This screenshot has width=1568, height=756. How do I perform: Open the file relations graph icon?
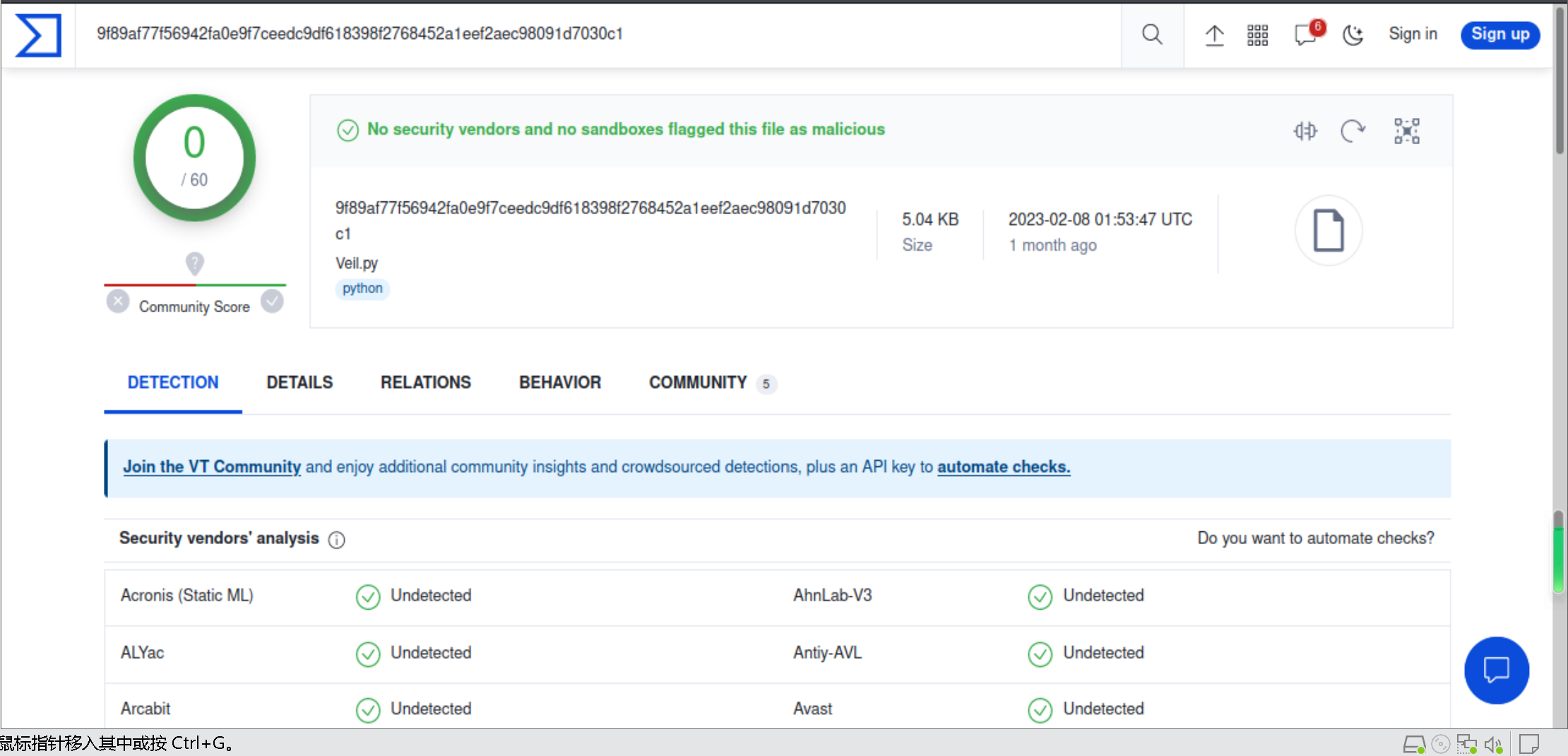[1406, 131]
